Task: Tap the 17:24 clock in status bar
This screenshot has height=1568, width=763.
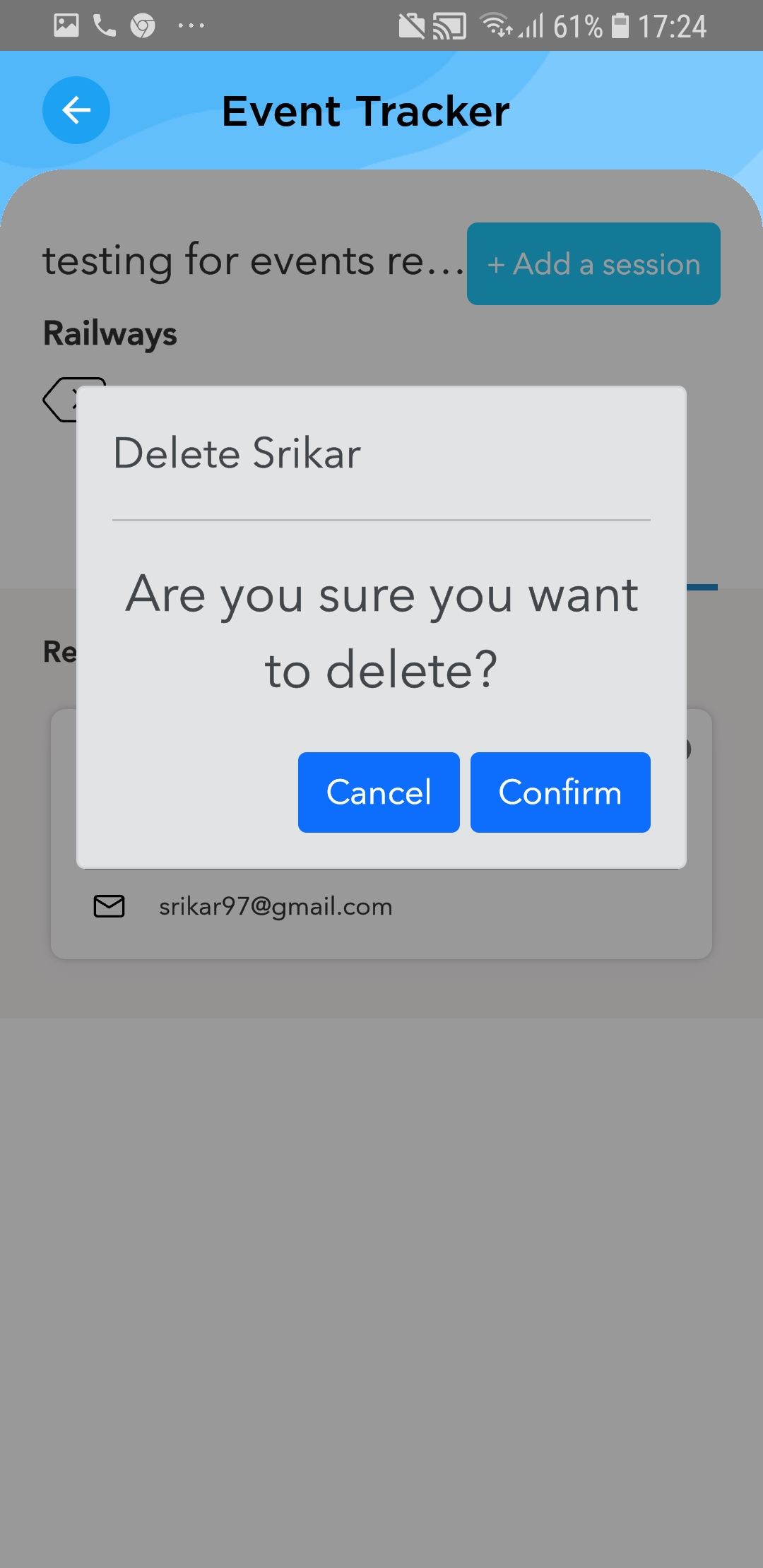Action: 672,27
